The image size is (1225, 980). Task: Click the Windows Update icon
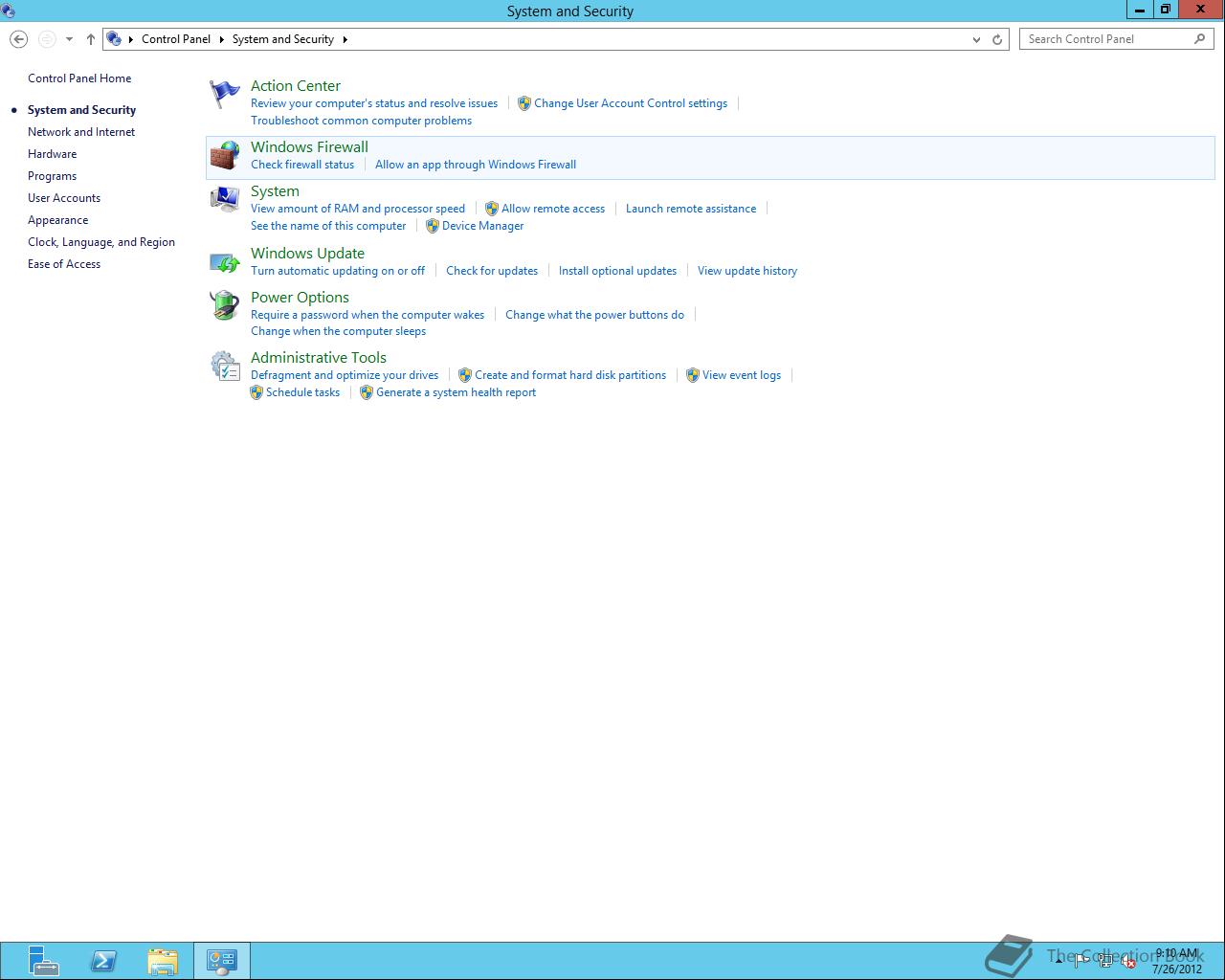click(224, 261)
